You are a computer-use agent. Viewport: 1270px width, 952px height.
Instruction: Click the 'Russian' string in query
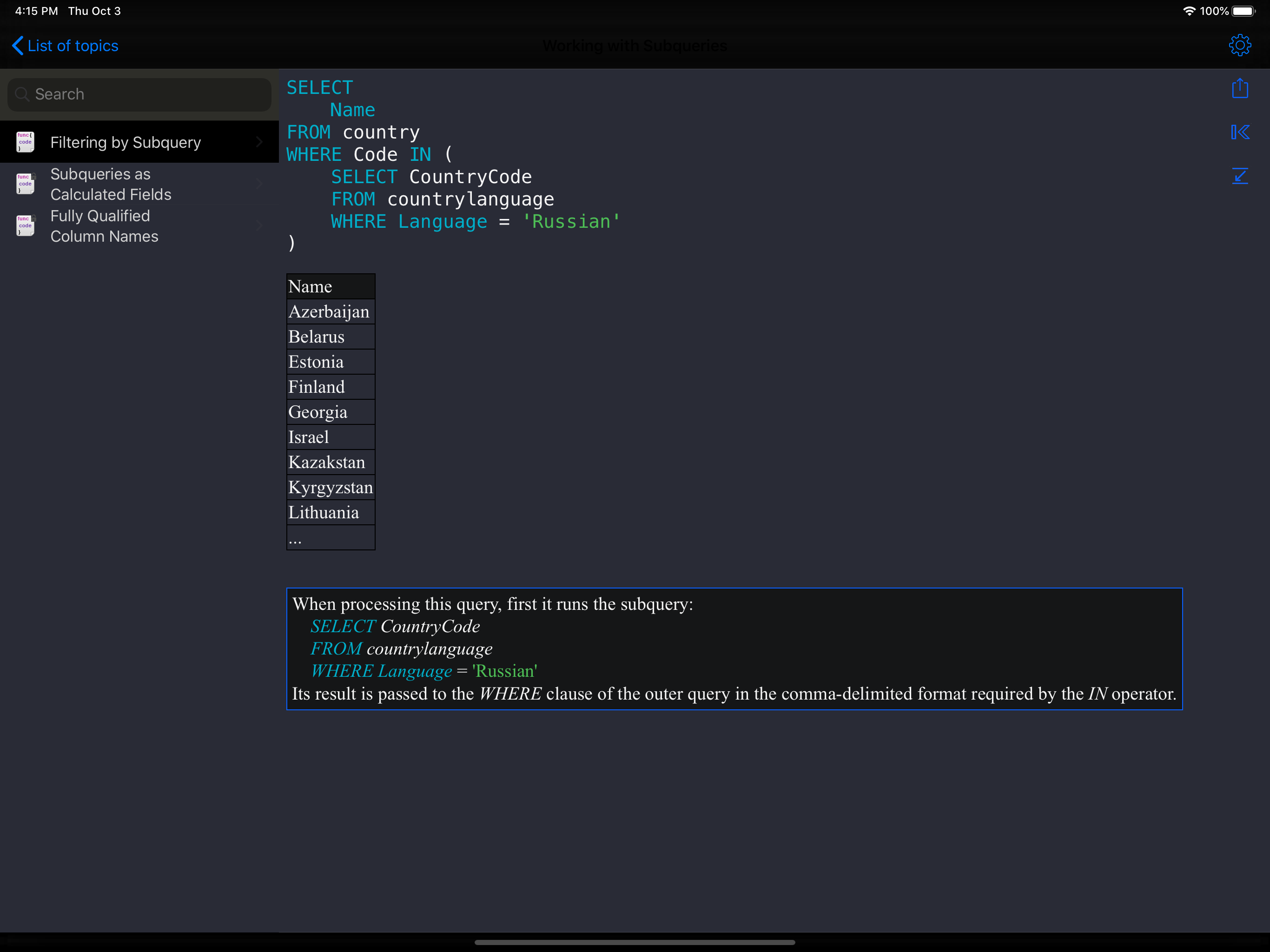tap(571, 222)
